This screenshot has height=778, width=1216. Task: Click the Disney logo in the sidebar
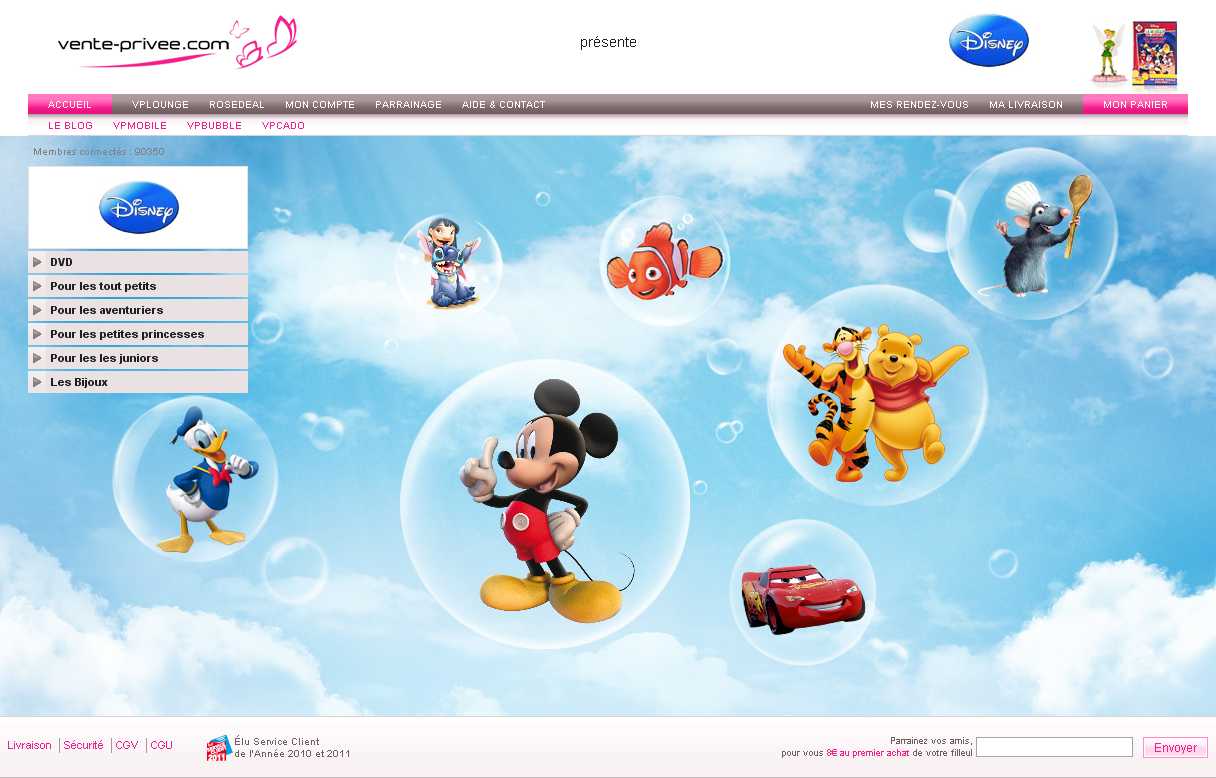[x=138, y=207]
